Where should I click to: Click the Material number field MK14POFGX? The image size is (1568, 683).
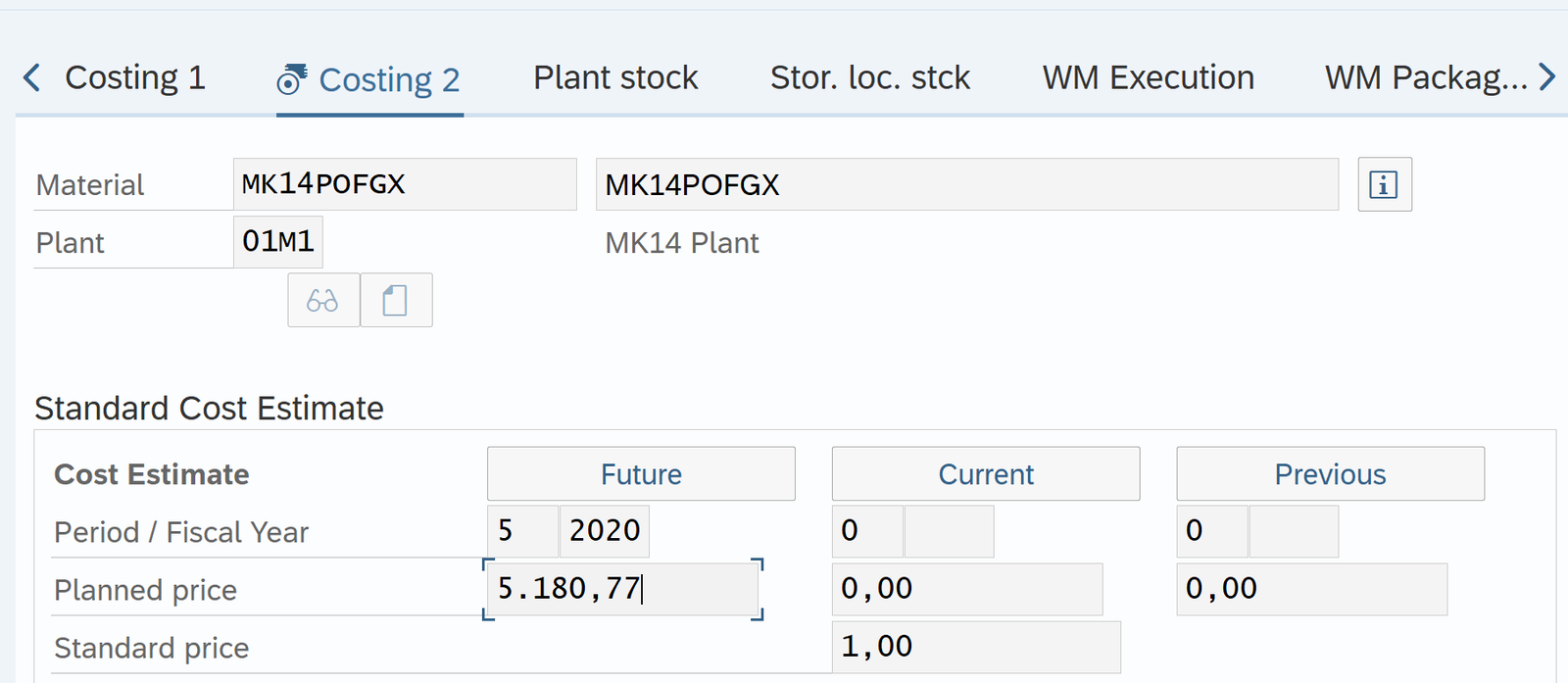tap(404, 184)
